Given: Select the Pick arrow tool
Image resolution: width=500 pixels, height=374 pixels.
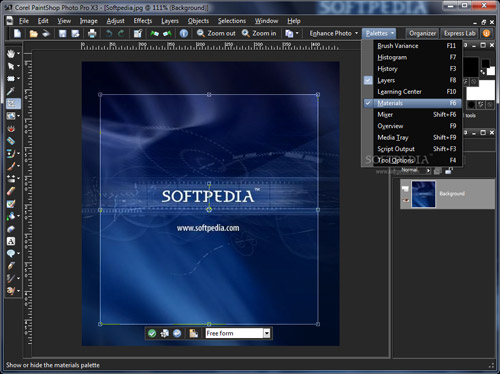Looking at the screenshot, I should tap(11, 66).
